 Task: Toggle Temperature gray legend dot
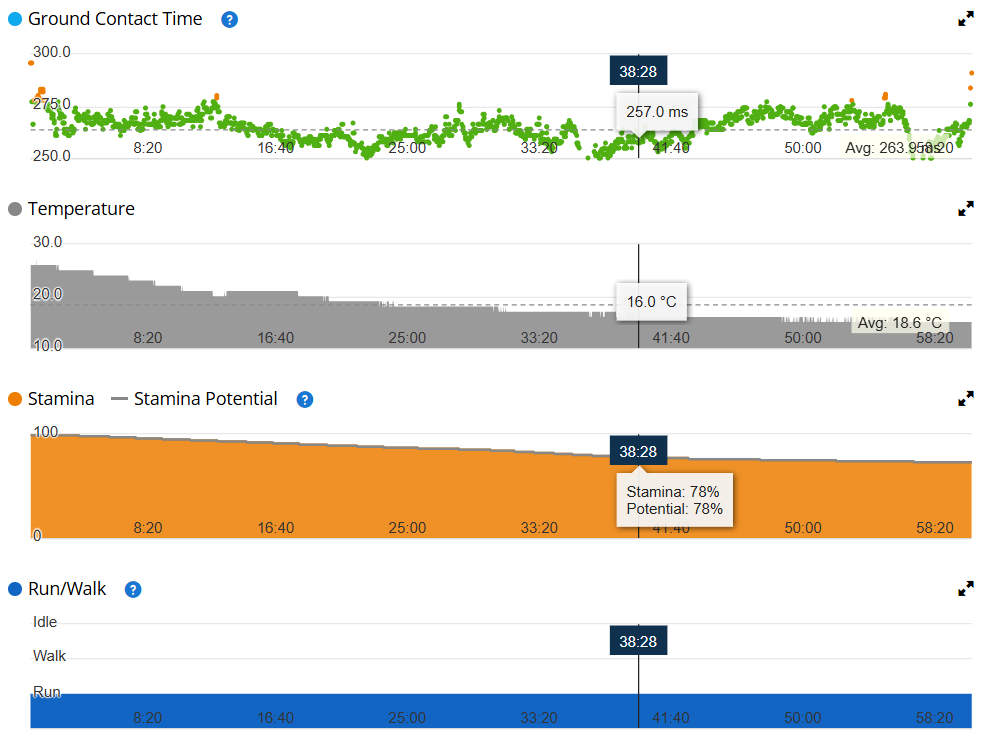[15, 209]
